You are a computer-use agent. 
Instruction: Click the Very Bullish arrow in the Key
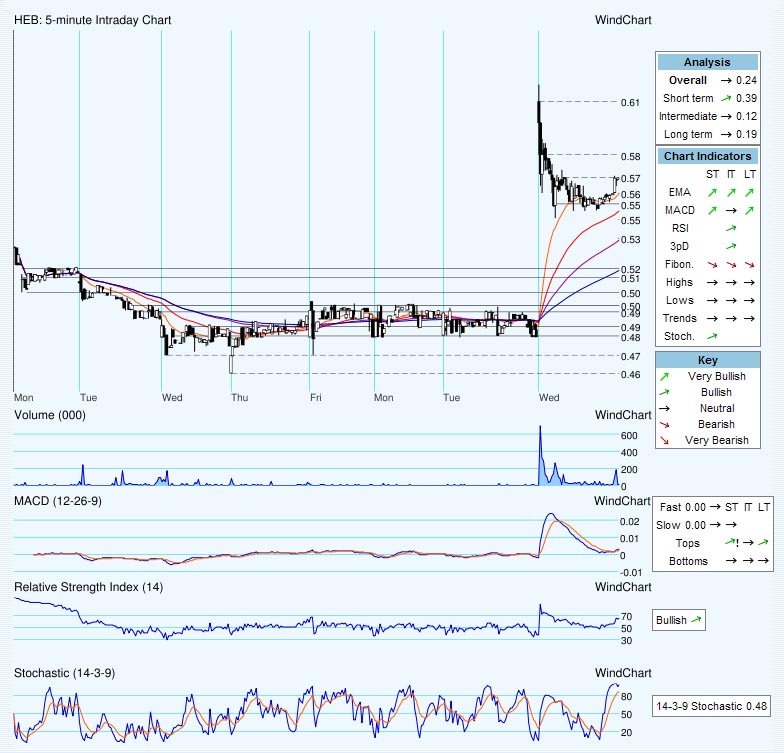[664, 376]
